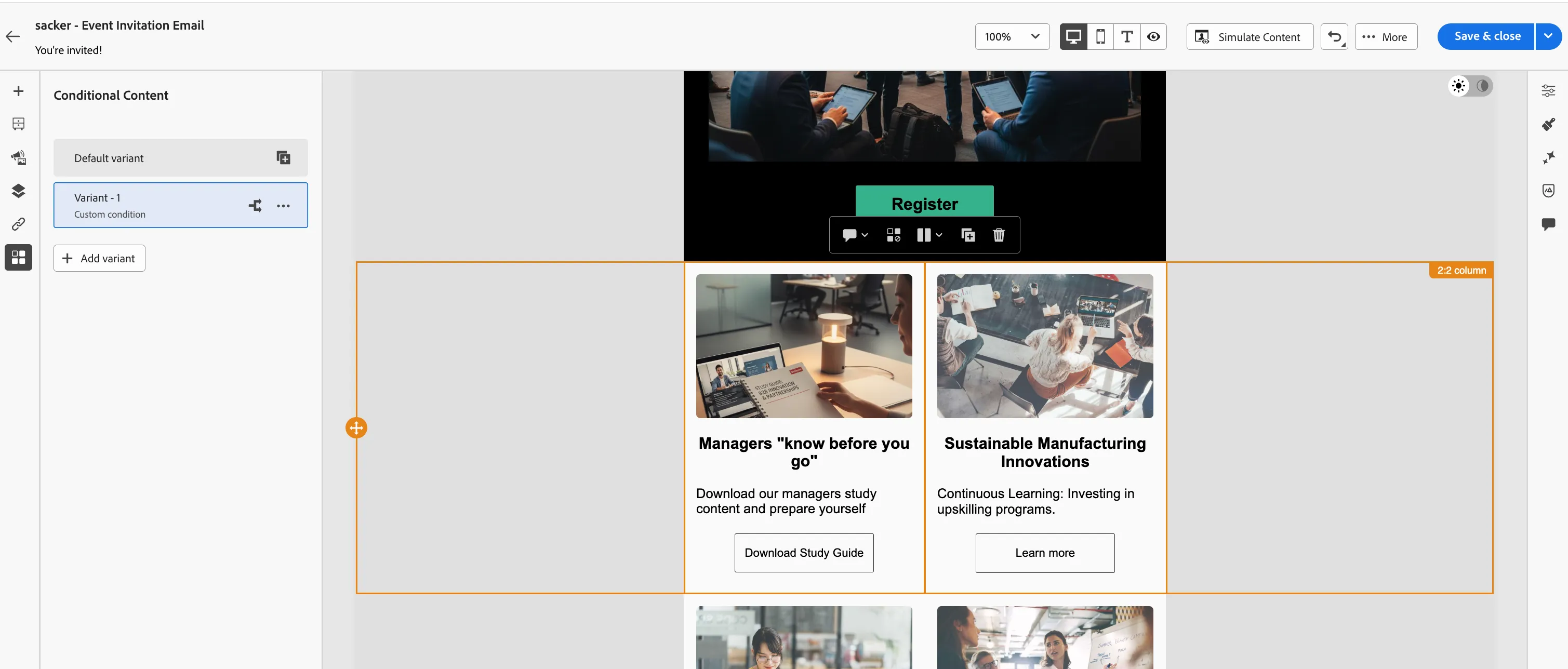
Task: Open the layers navigation tree icon
Action: tap(18, 191)
